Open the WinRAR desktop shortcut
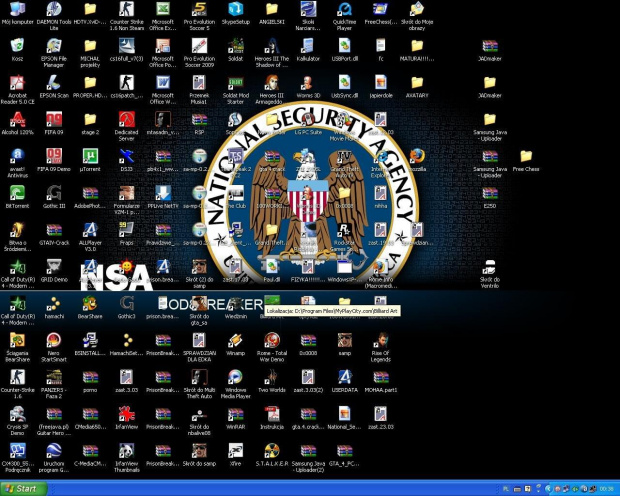 tap(236, 413)
